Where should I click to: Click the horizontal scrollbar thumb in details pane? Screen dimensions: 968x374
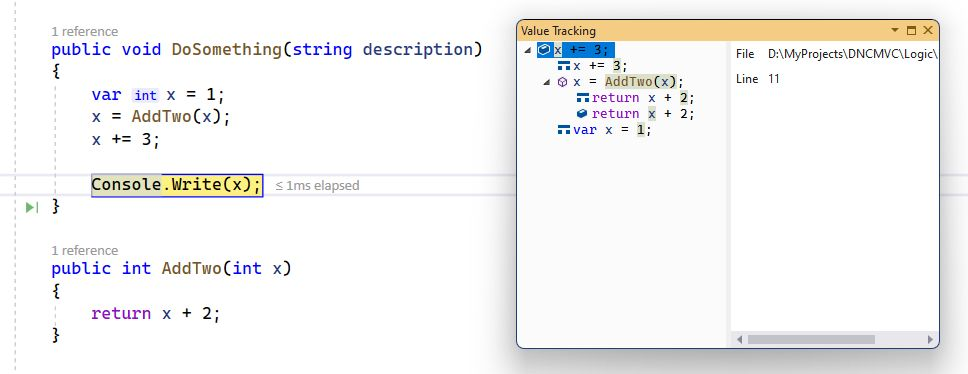(x=811, y=339)
